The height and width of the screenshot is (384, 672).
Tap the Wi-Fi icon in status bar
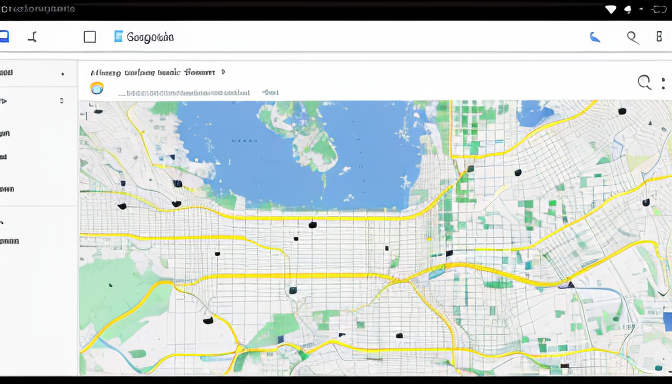click(x=611, y=9)
